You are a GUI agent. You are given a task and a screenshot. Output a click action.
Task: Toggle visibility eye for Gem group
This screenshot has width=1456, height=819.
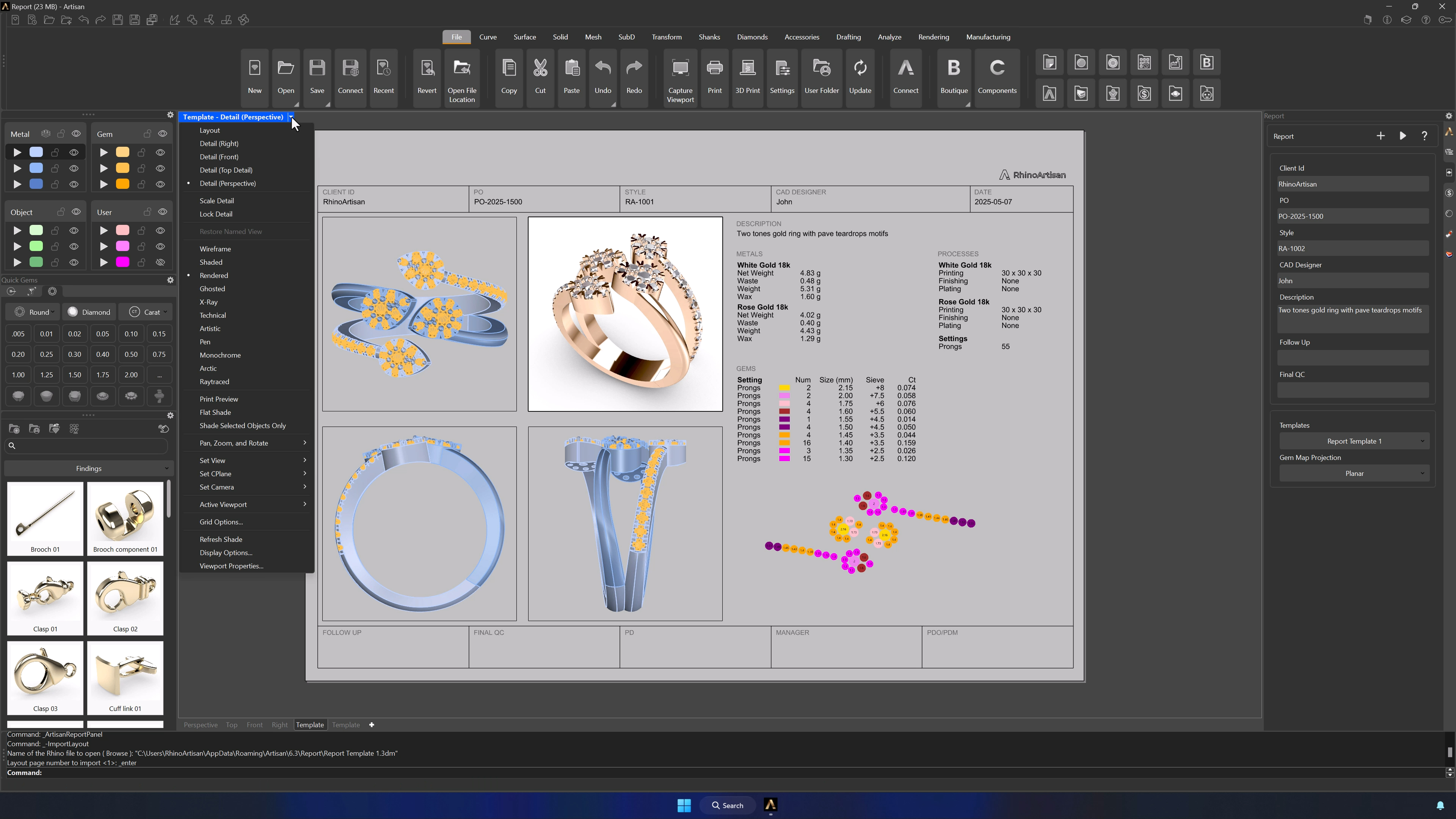tap(163, 134)
